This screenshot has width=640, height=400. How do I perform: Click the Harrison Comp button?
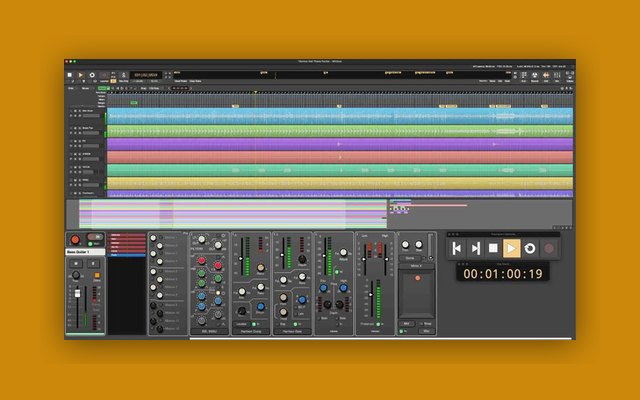251,331
